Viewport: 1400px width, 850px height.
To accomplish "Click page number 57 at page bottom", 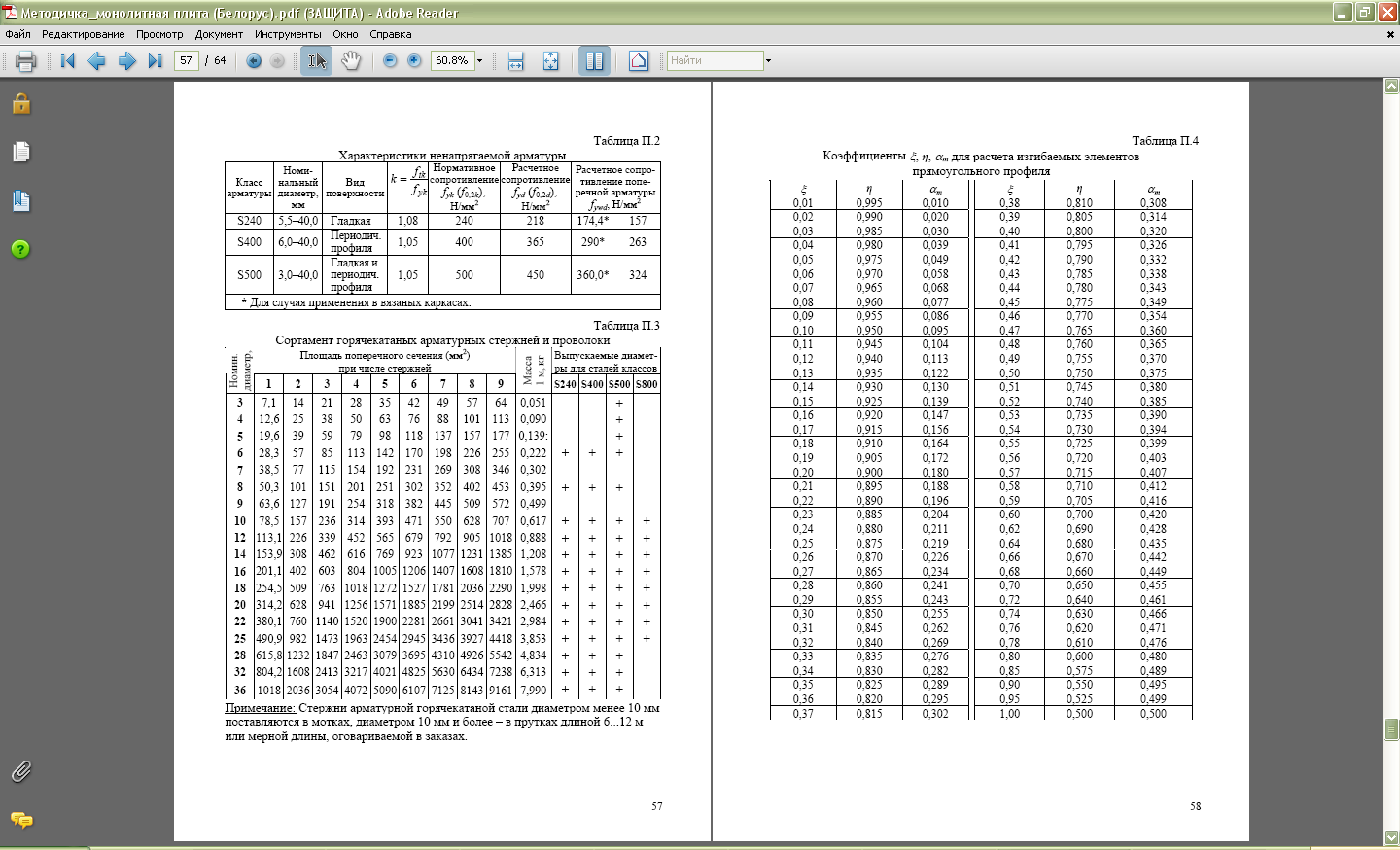I will 657,806.
